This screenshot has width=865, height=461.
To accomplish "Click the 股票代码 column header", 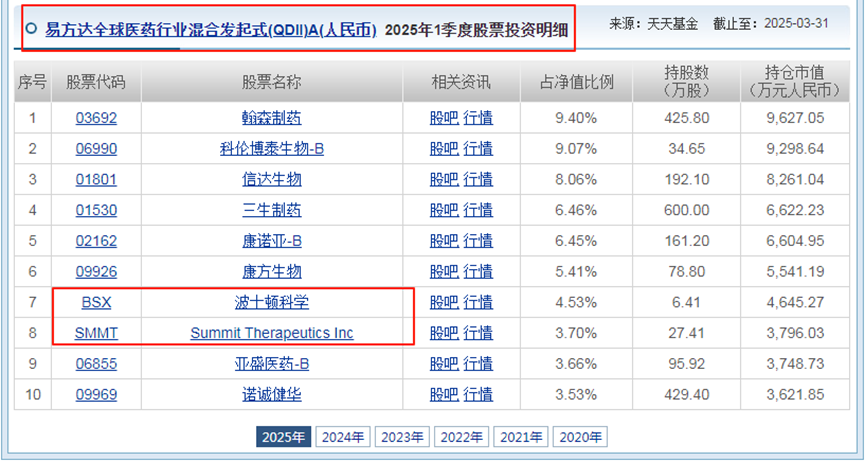I will pyautogui.click(x=96, y=82).
